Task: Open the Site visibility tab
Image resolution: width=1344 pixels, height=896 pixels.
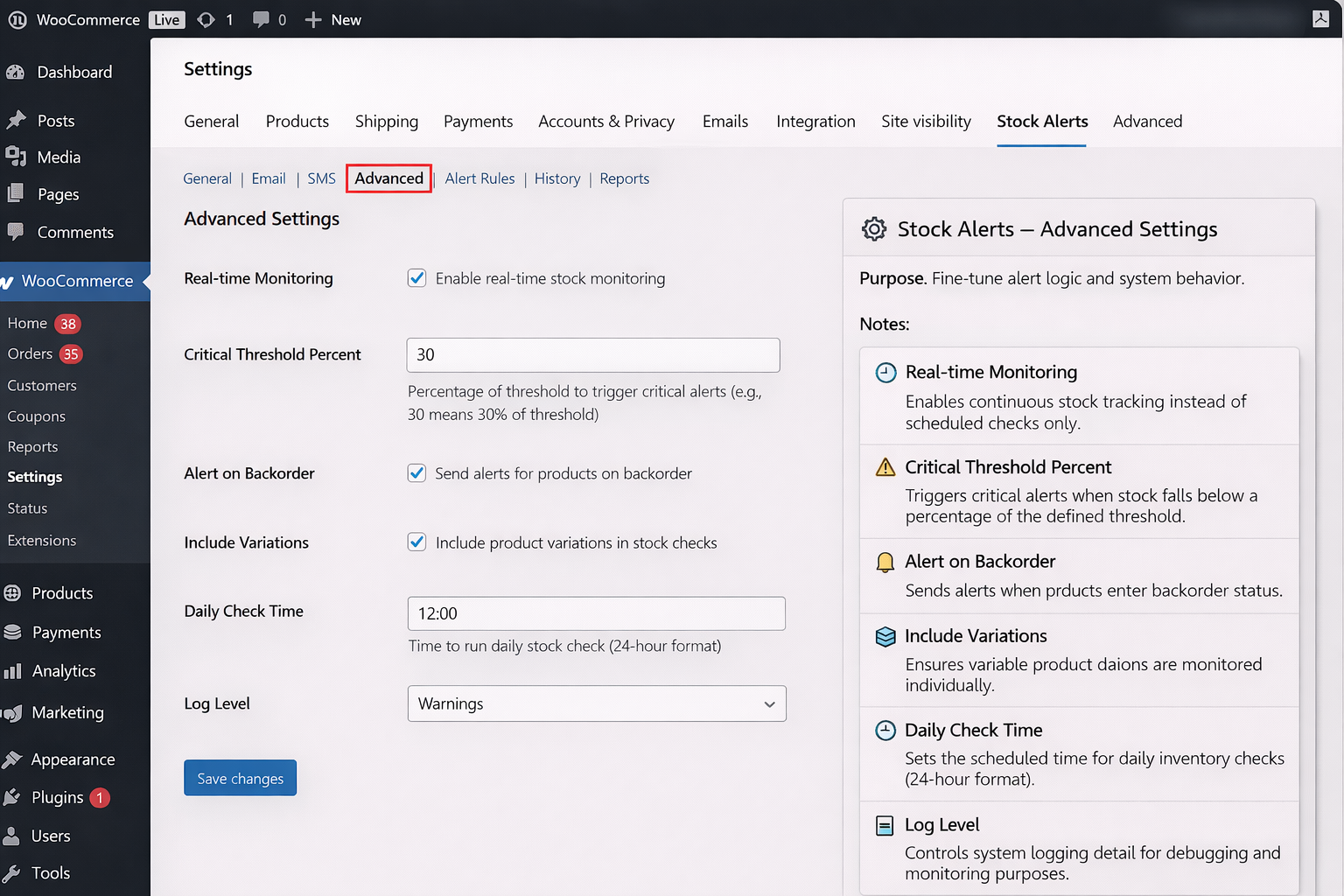Action: [926, 122]
